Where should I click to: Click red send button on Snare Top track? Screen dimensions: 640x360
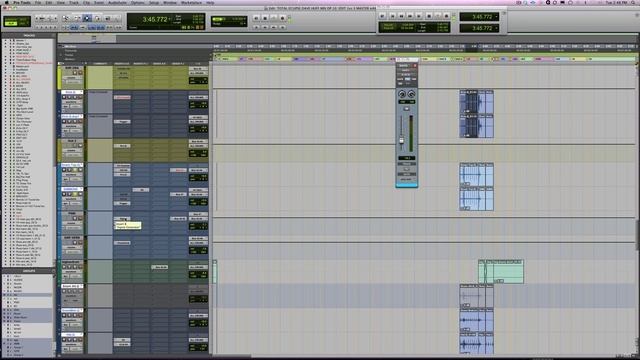[178, 170]
